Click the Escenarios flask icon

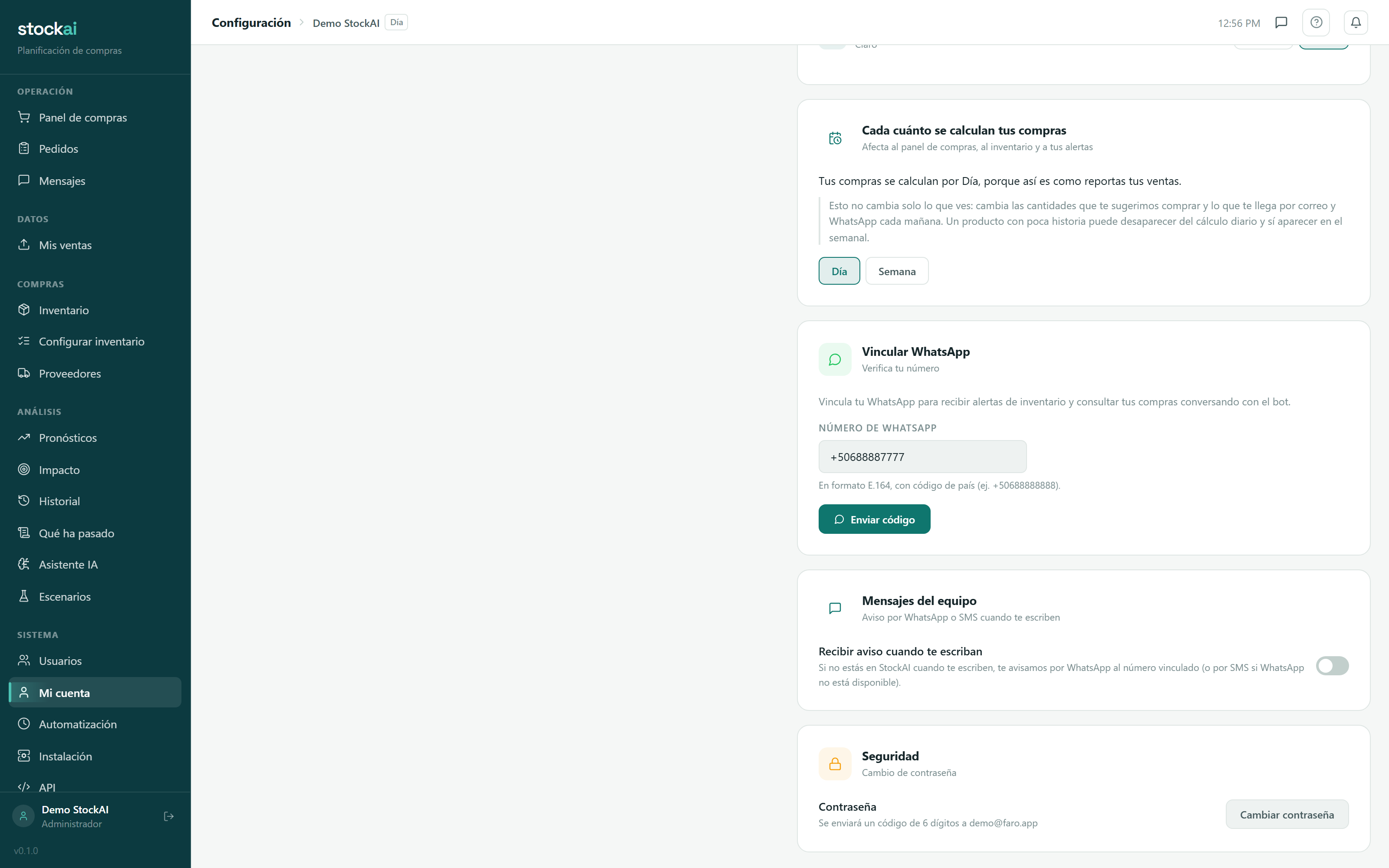pyautogui.click(x=23, y=596)
